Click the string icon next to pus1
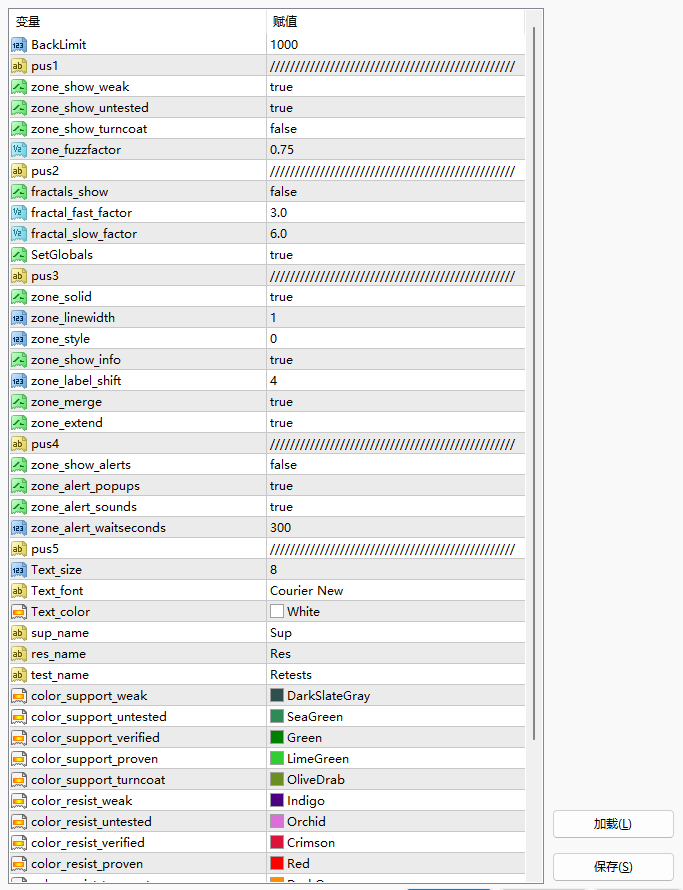This screenshot has height=890, width=683. click(19, 66)
